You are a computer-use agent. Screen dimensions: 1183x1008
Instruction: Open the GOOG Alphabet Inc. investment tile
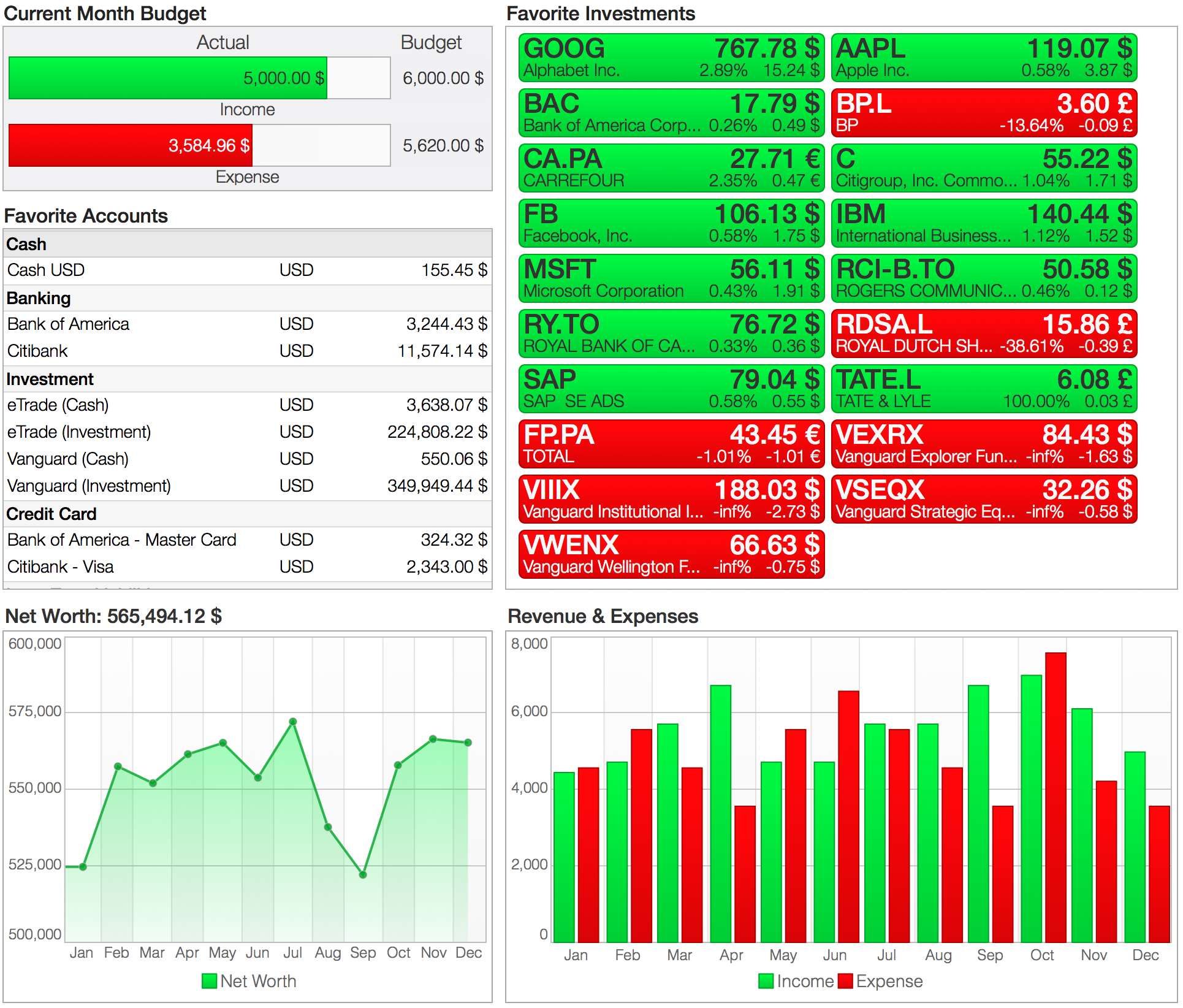click(672, 58)
